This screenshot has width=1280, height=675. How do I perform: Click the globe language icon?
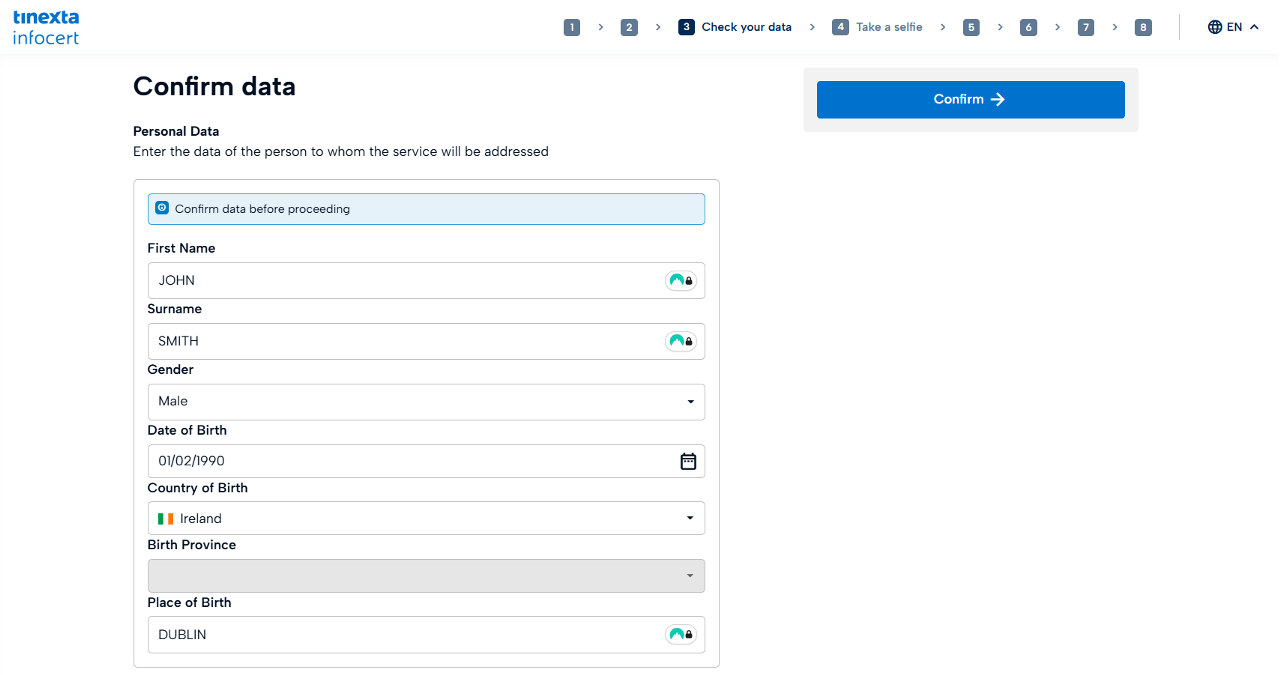pos(1215,27)
